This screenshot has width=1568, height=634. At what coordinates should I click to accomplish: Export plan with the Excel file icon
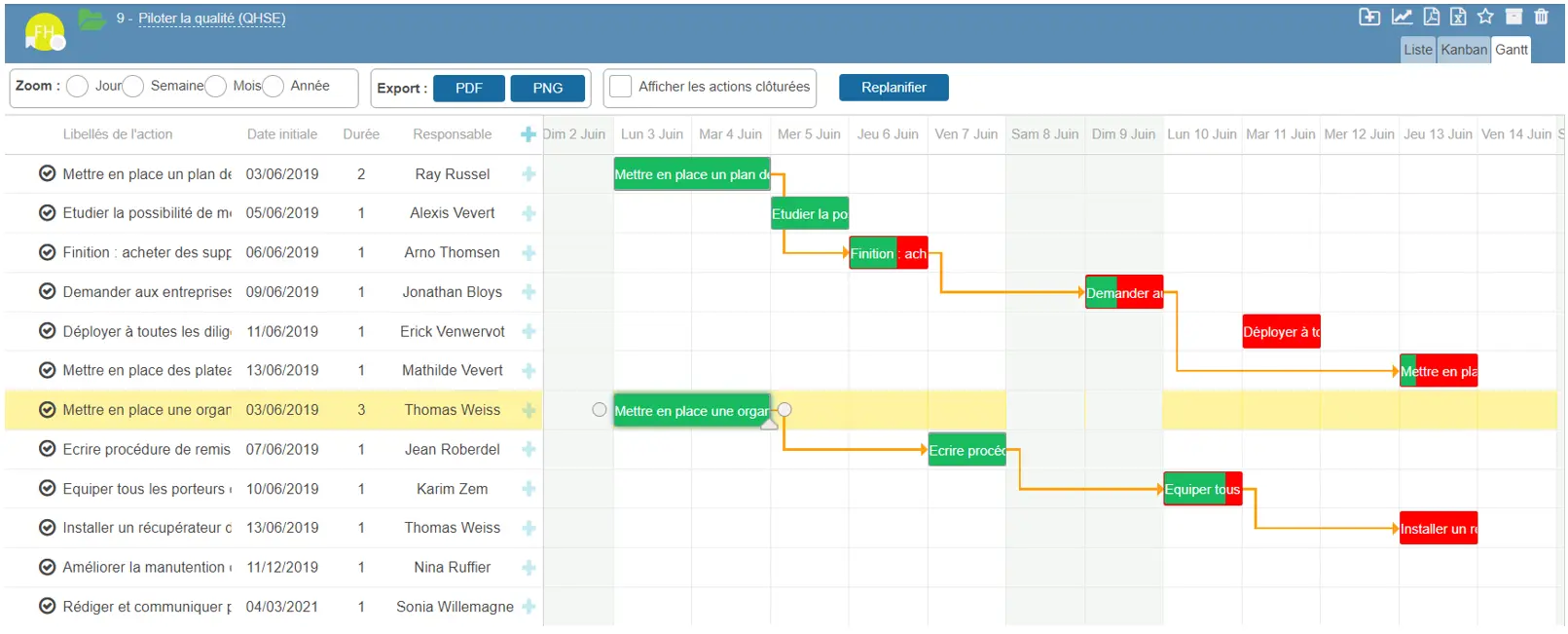tap(1457, 17)
